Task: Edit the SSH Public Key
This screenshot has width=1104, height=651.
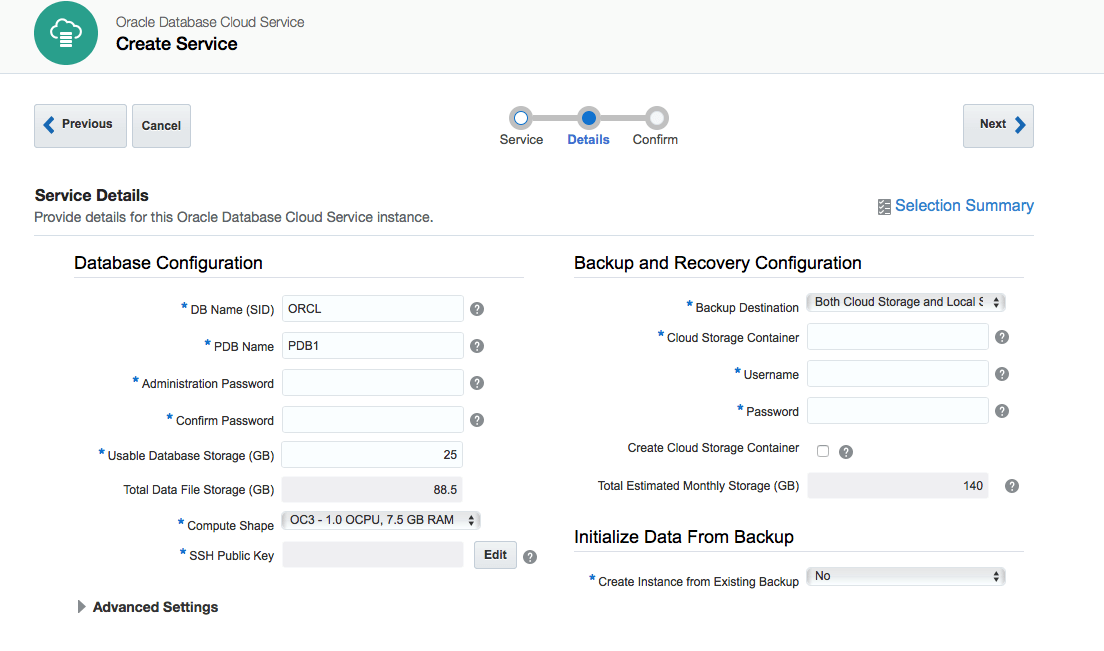Action: click(x=495, y=554)
